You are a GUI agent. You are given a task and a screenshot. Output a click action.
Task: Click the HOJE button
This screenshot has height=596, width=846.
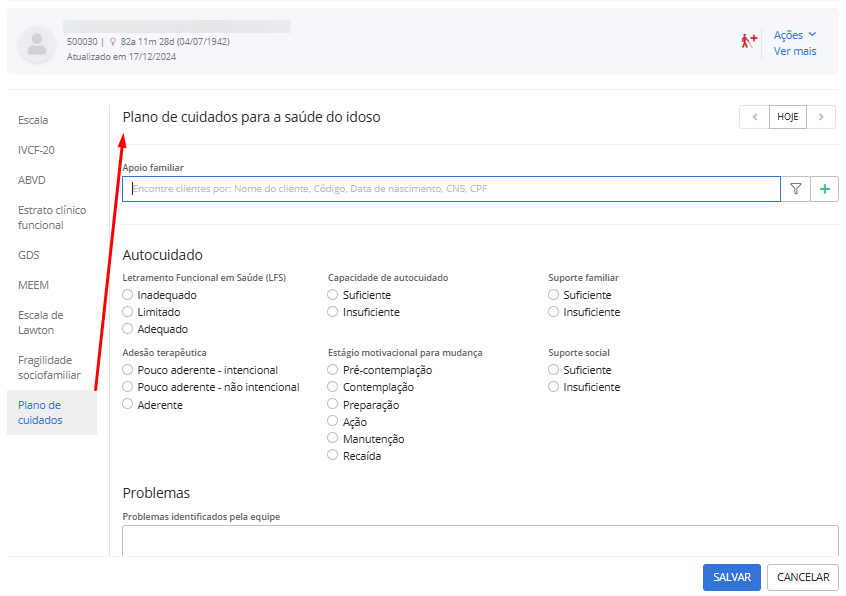point(788,117)
